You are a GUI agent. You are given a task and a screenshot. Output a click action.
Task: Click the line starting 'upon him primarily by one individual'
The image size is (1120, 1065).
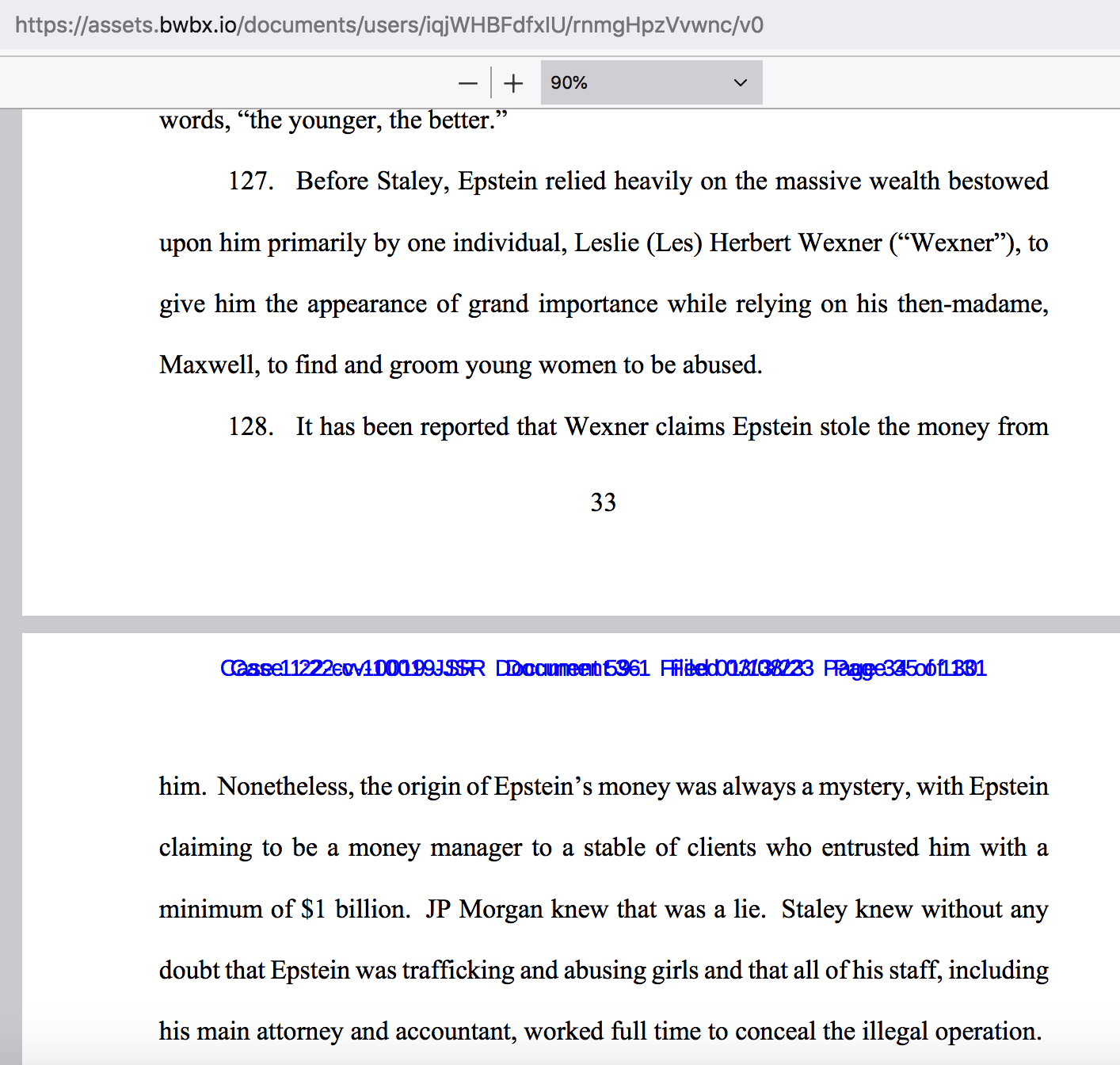coord(604,243)
